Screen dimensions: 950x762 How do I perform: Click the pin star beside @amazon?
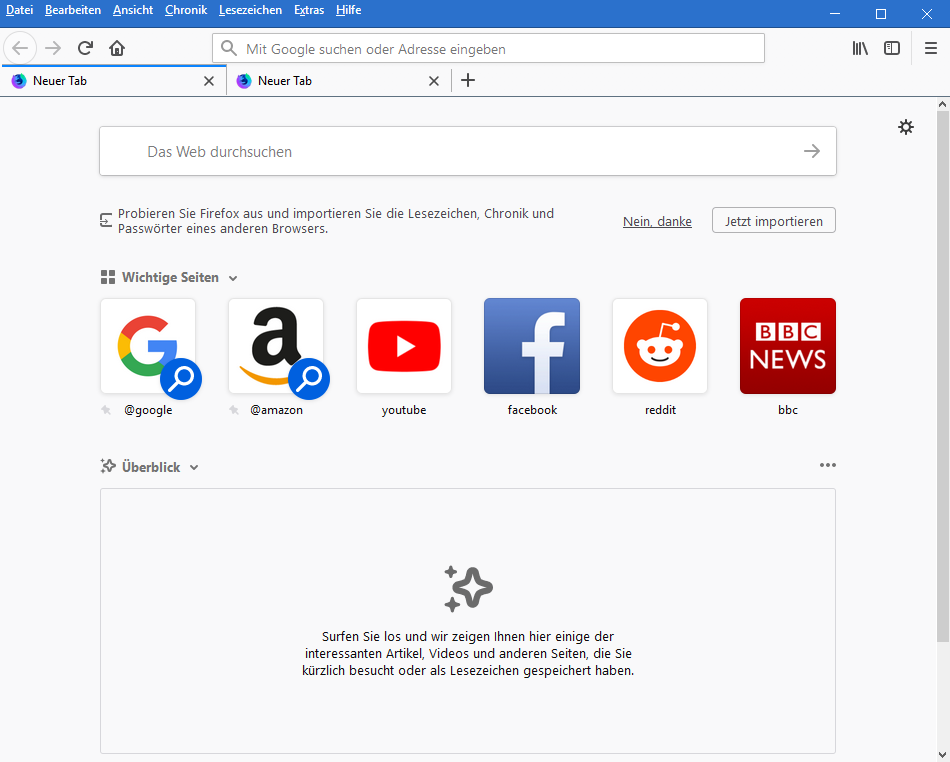(x=234, y=410)
